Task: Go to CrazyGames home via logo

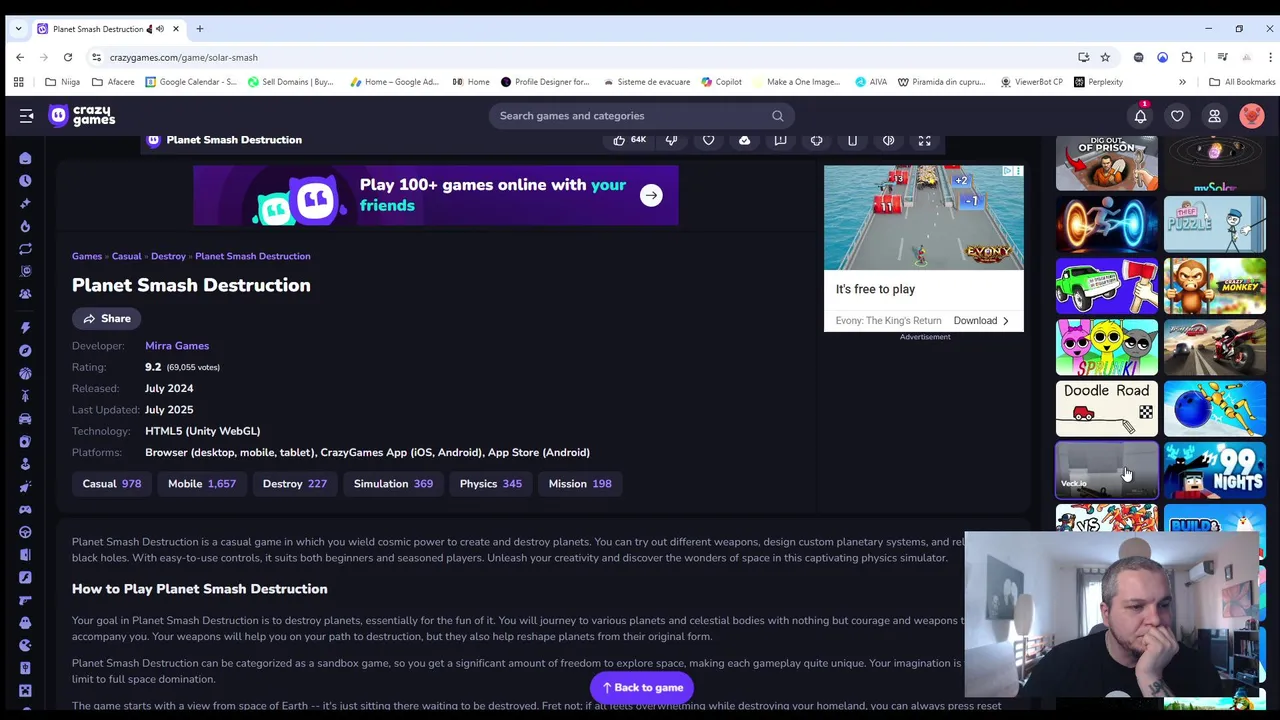Action: (x=82, y=116)
